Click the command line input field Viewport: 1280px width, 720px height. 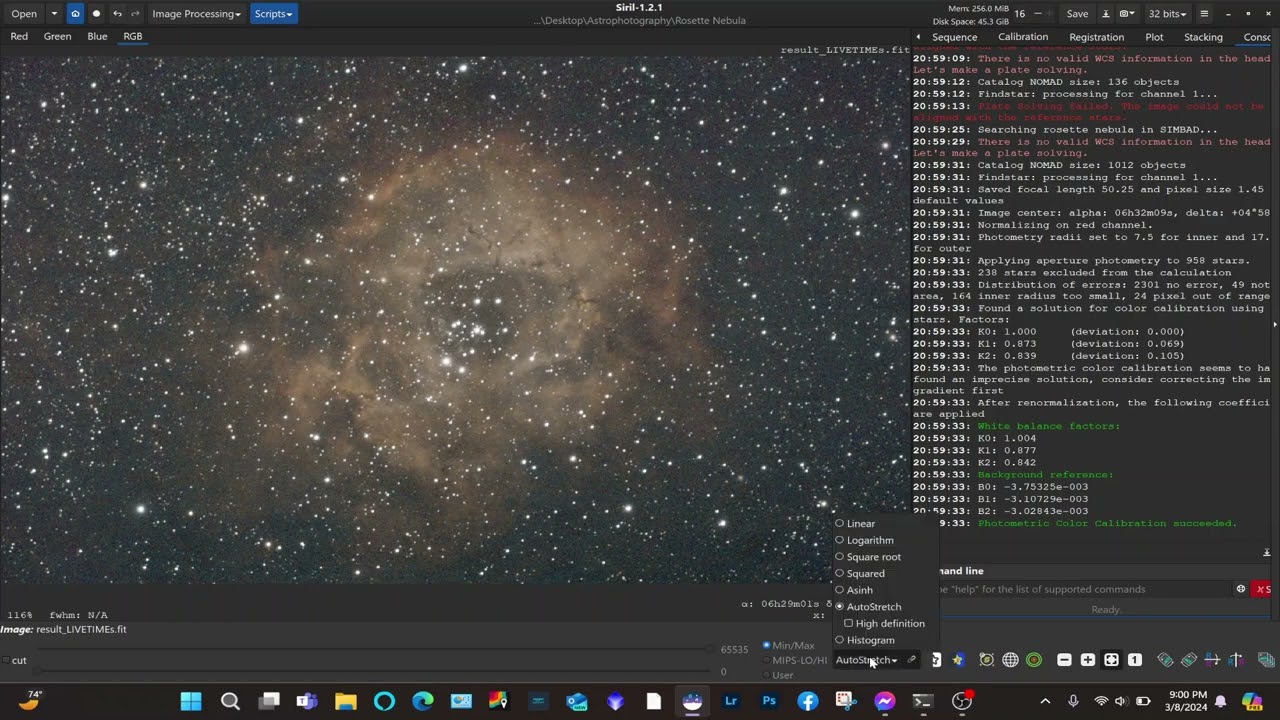(x=1082, y=589)
